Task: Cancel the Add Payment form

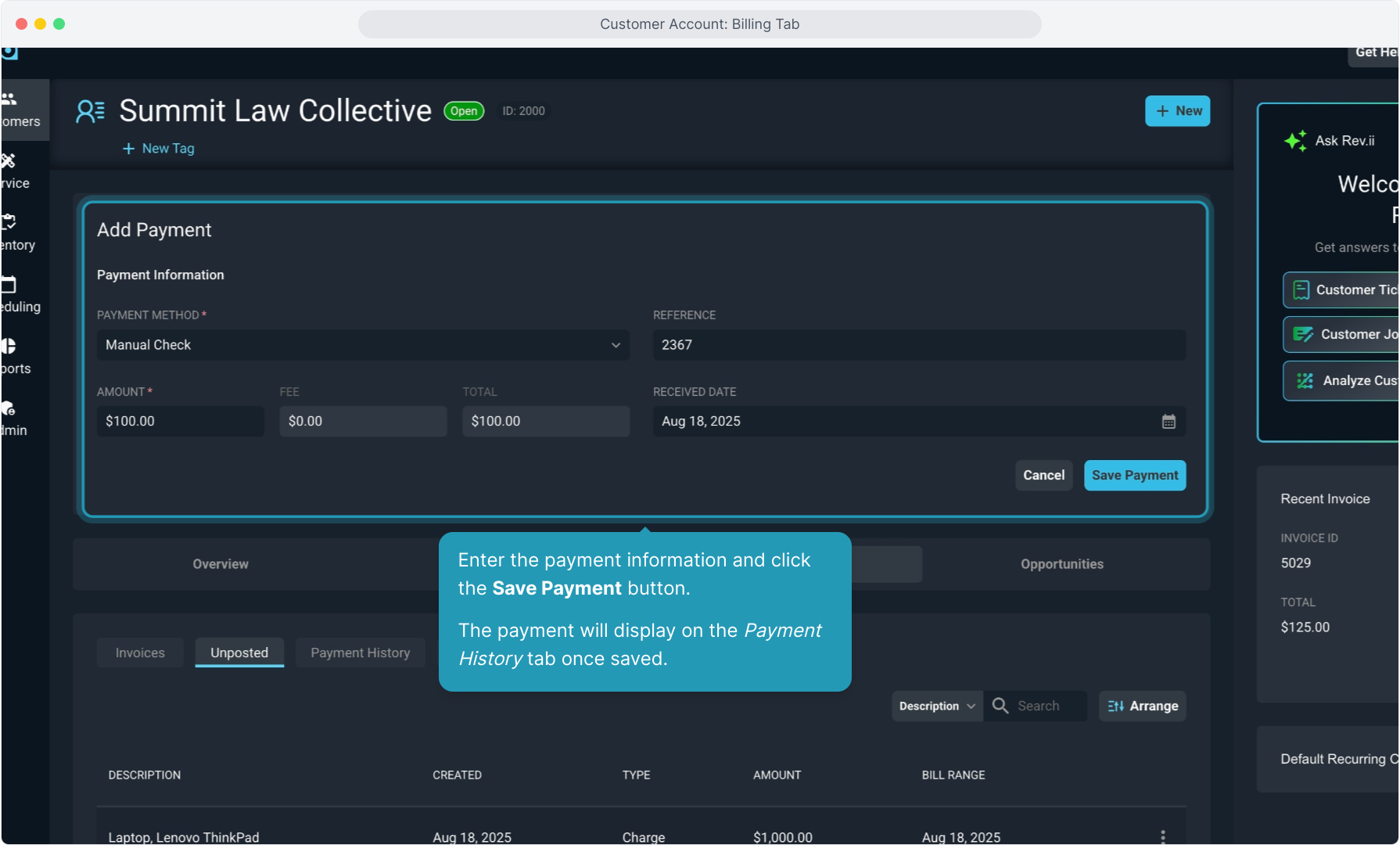Action: coord(1043,476)
